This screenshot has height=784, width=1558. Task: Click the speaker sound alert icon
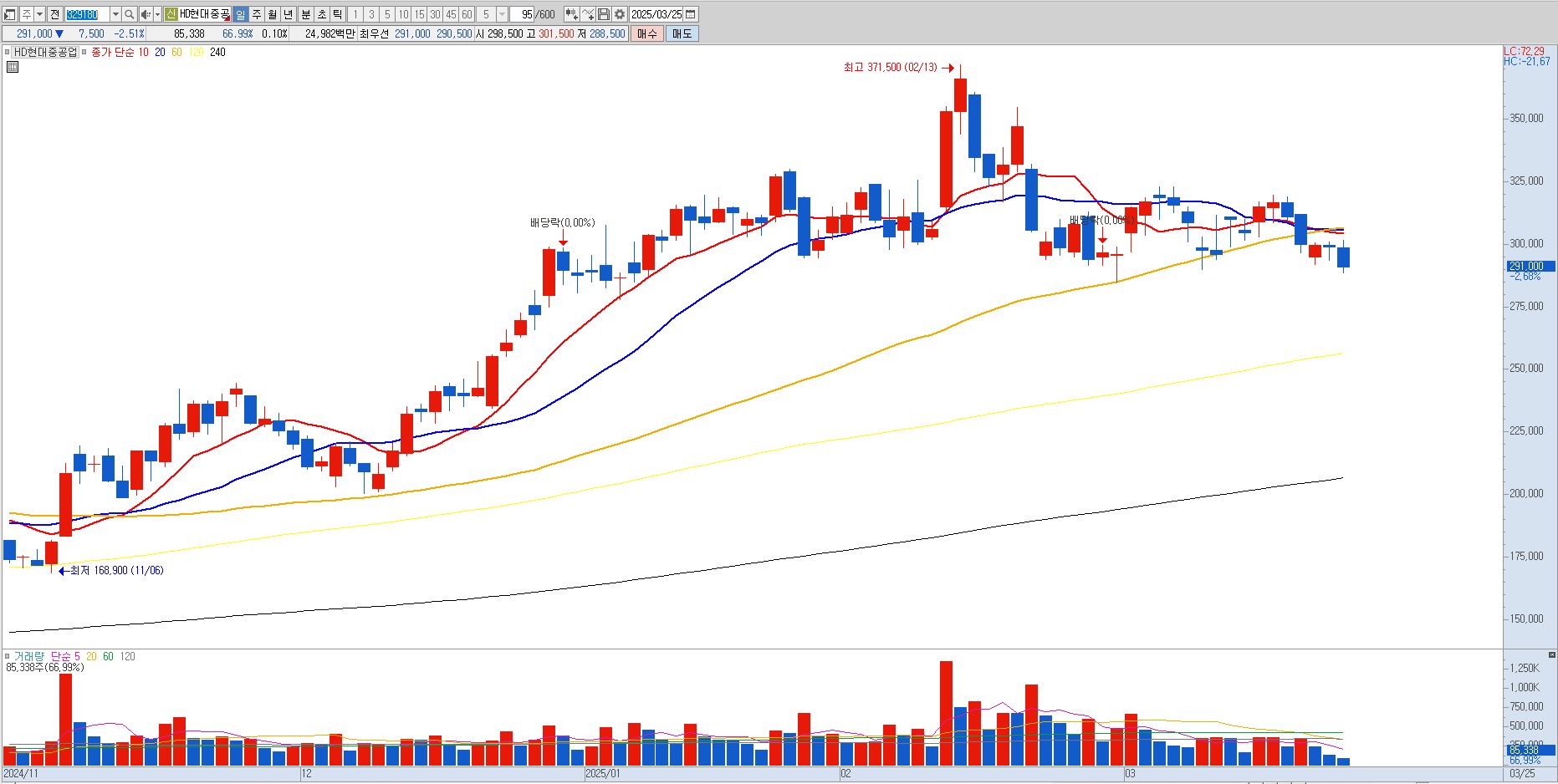pyautogui.click(x=146, y=14)
